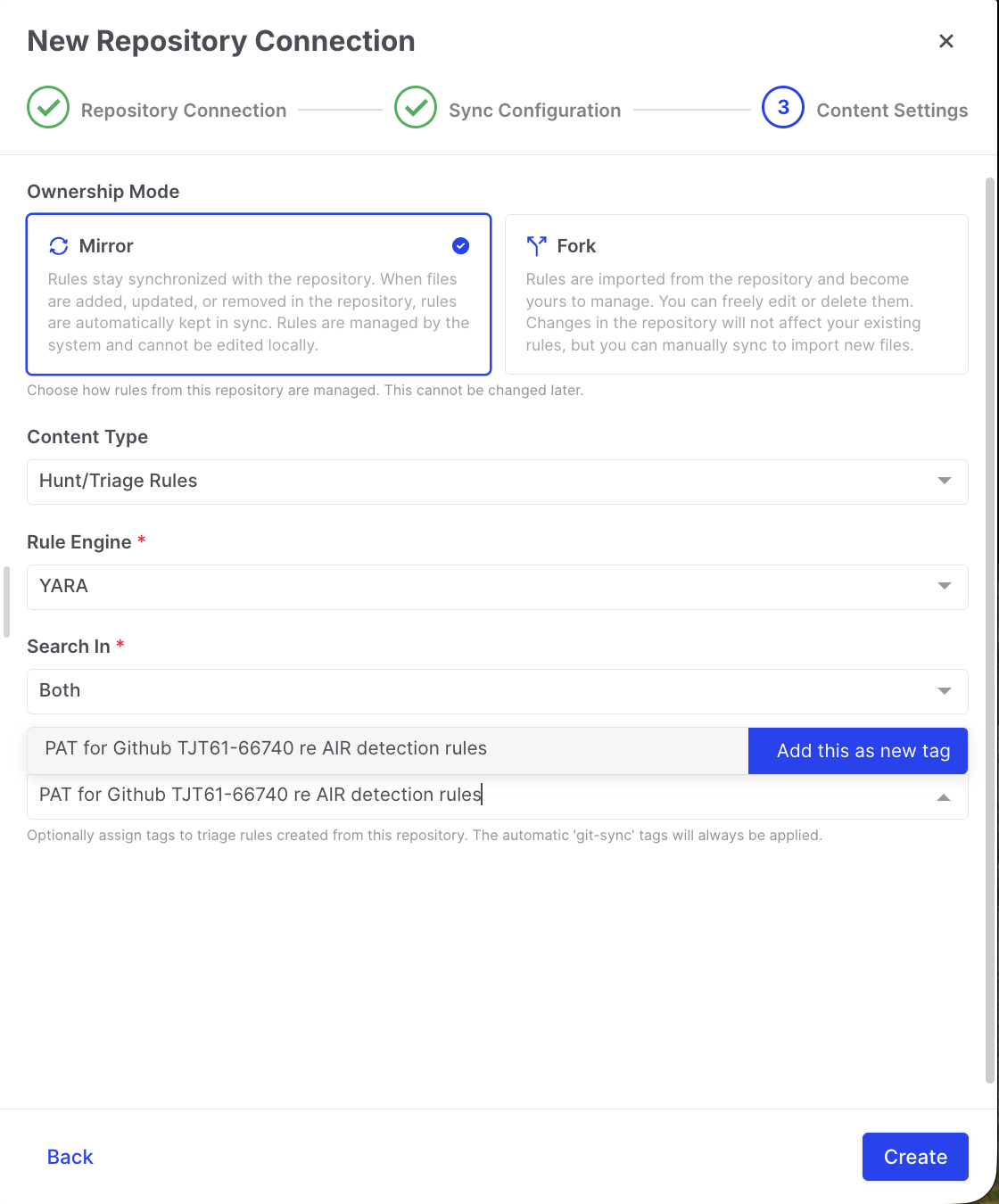Close the New Repository Connection dialog
This screenshot has height=1204, width=999.
(945, 41)
